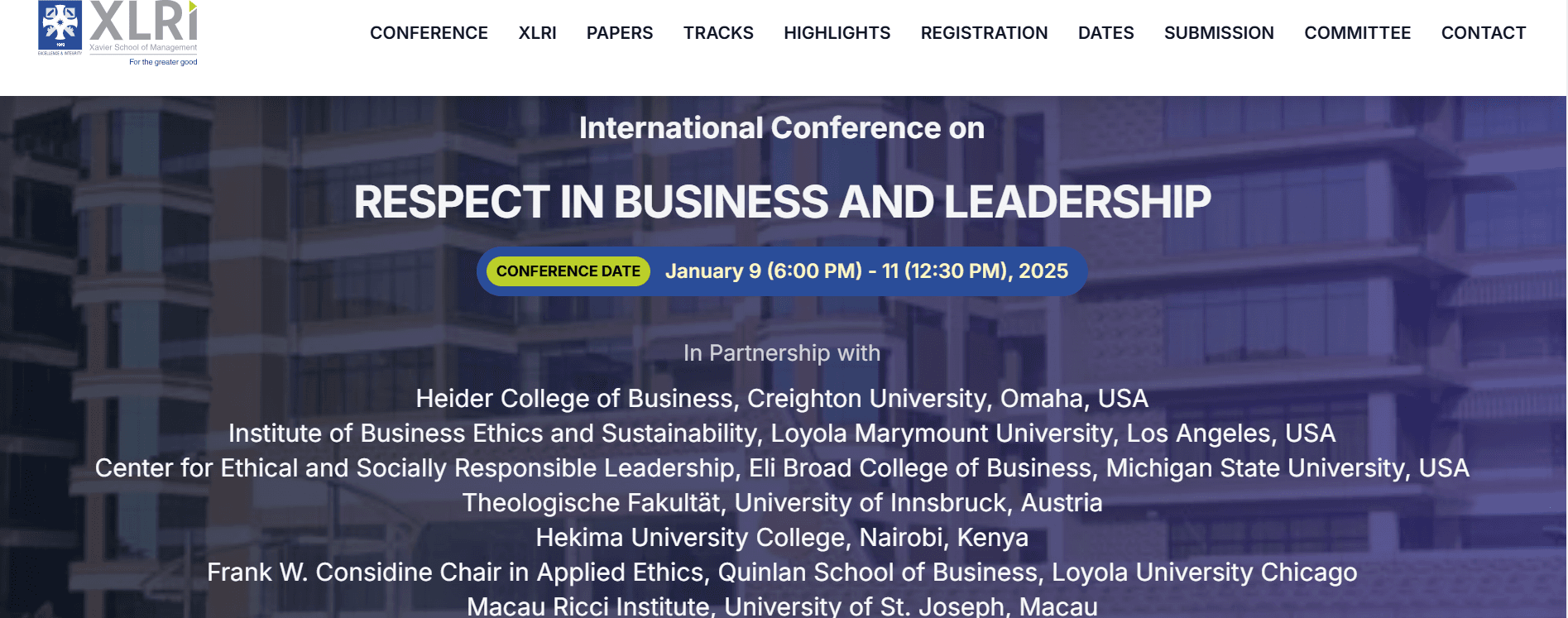The image size is (1568, 618).
Task: Navigate to SUBMISSION
Action: pyautogui.click(x=1219, y=33)
